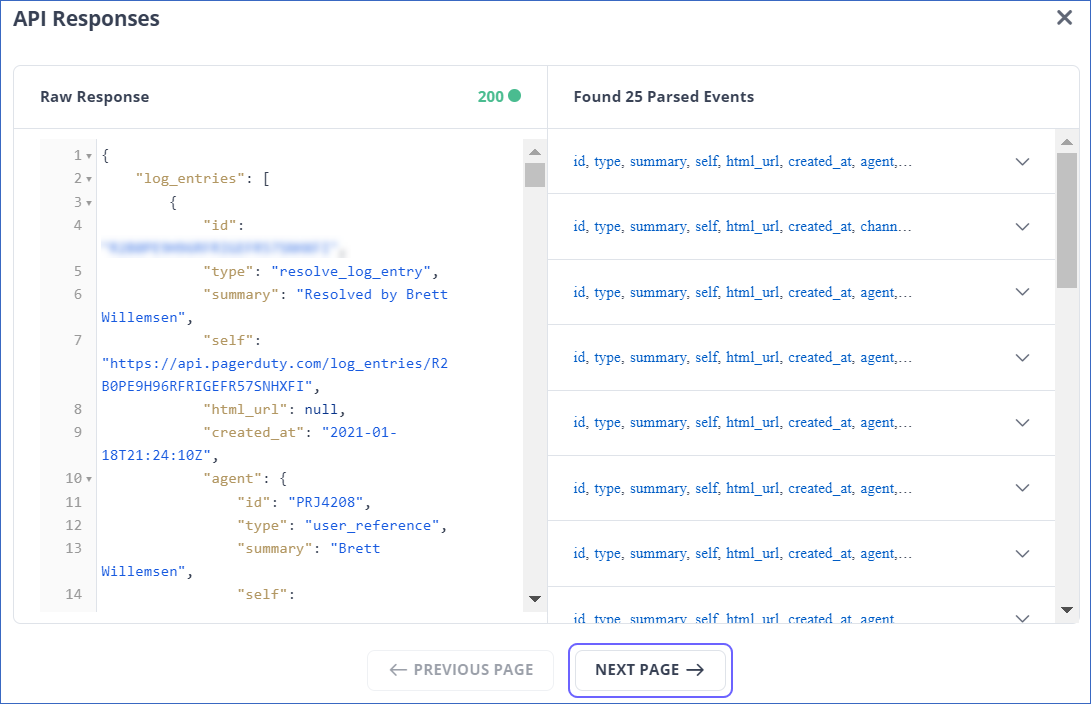This screenshot has width=1091, height=704.
Task: Click the NEXT PAGE button
Action: pos(650,670)
